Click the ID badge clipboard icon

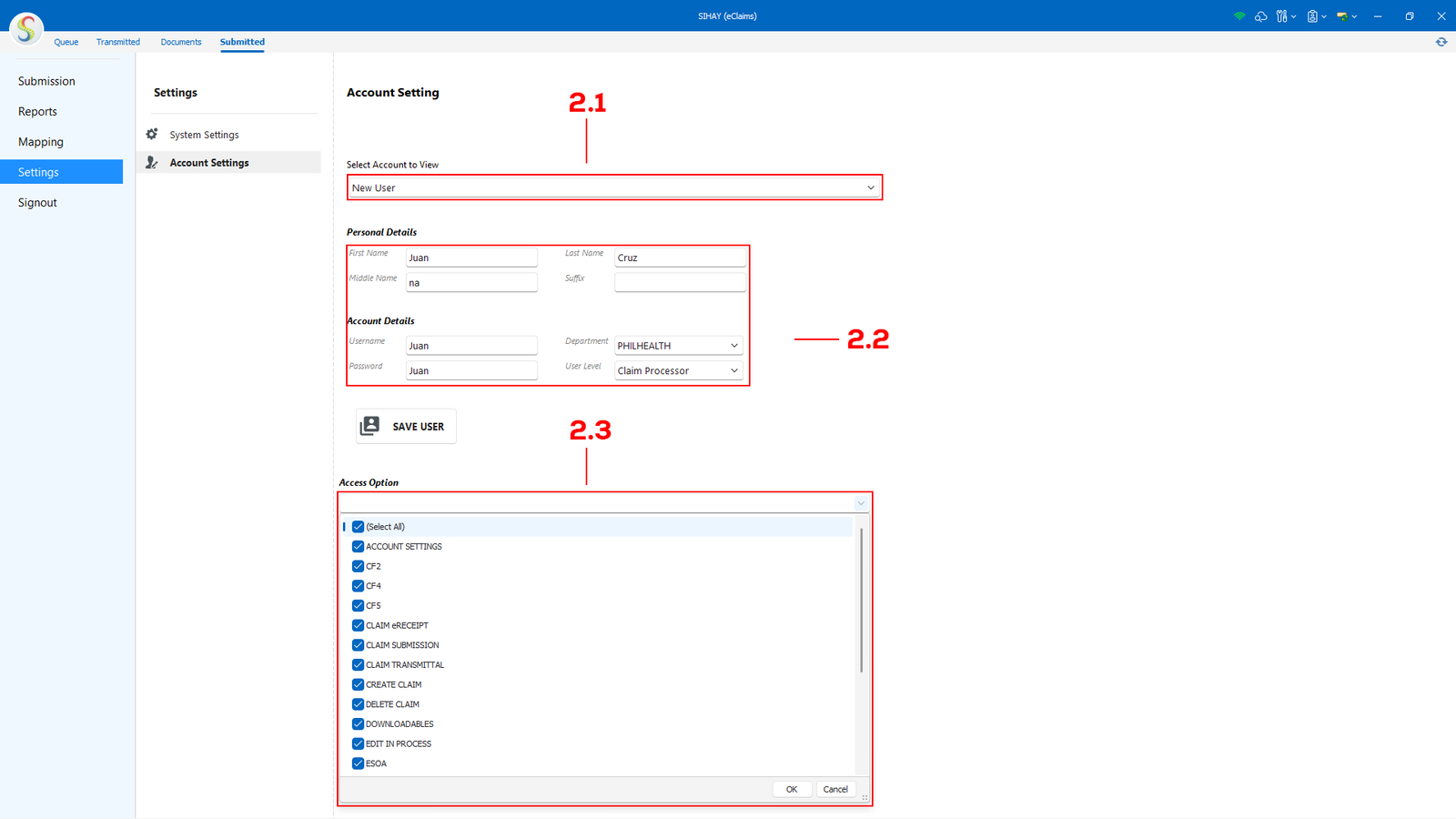[1312, 16]
